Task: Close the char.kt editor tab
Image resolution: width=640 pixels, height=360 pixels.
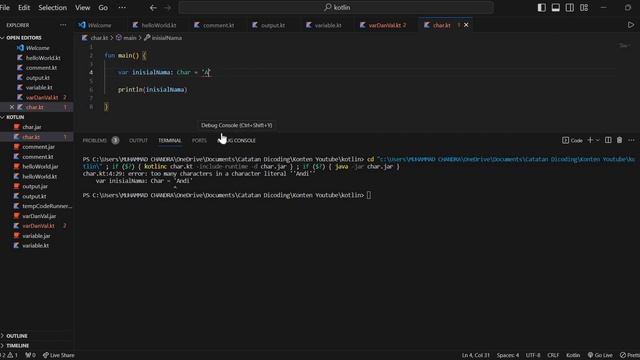Action: click(466, 25)
